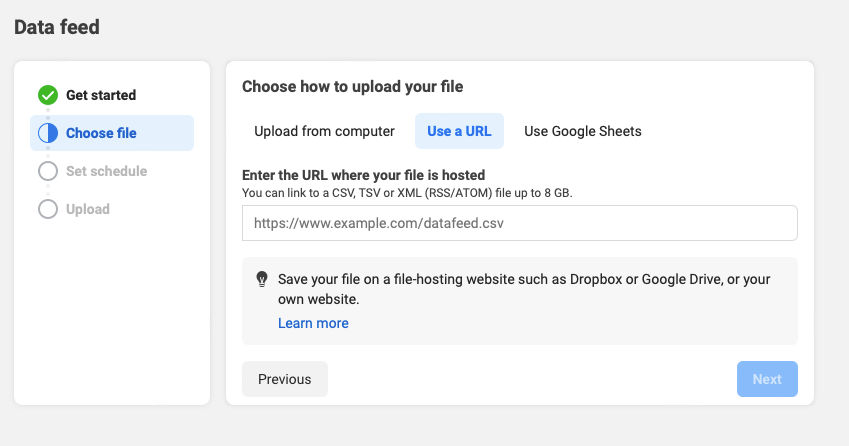This screenshot has height=446, width=849.
Task: Select the Get started step label
Action: (101, 95)
